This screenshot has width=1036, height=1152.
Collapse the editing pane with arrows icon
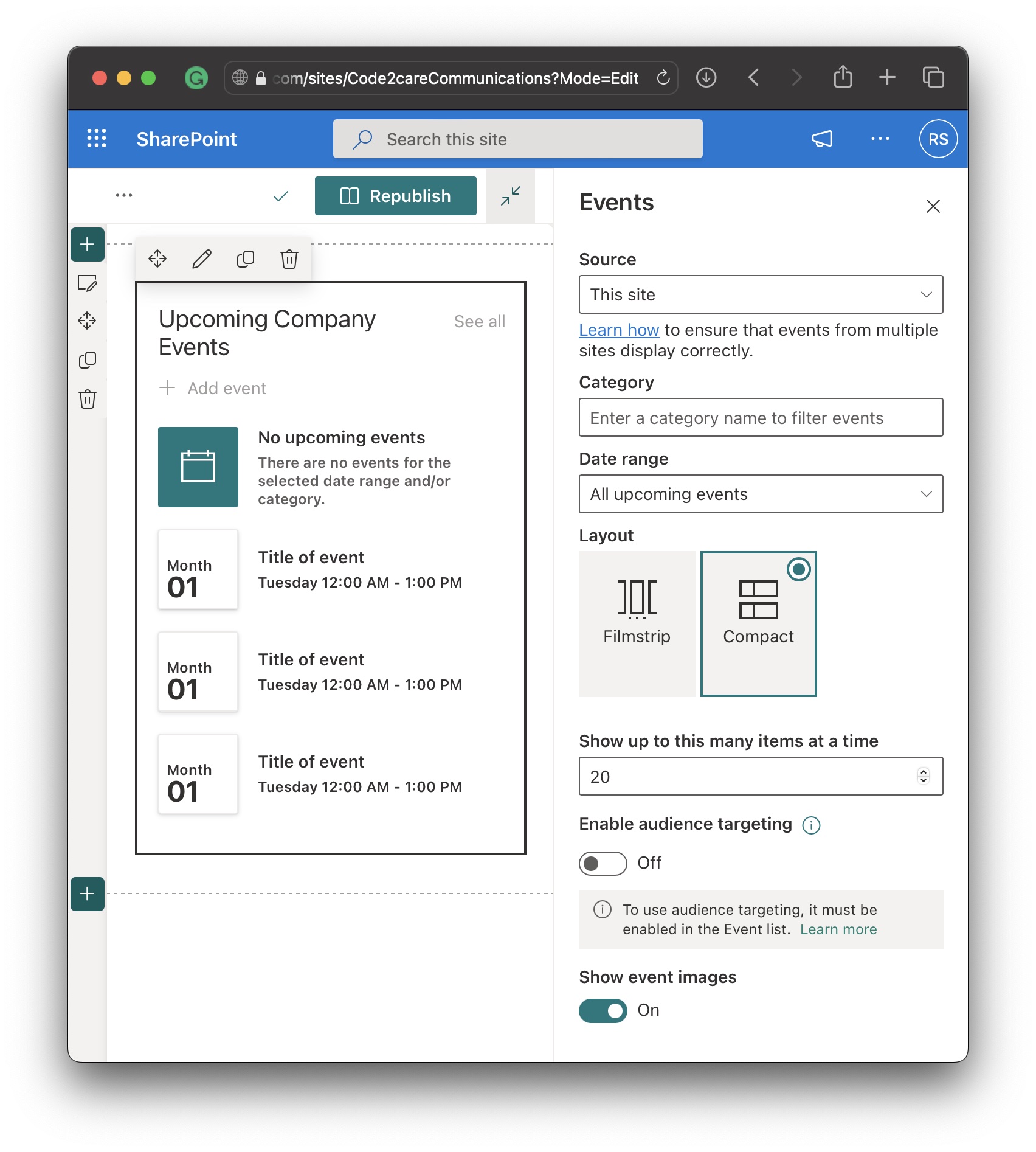tap(511, 196)
